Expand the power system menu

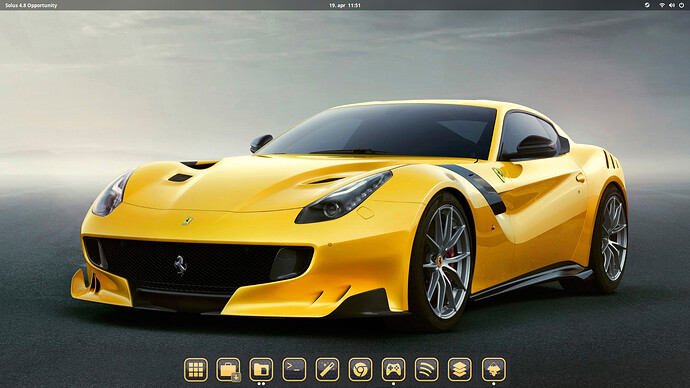681,5
